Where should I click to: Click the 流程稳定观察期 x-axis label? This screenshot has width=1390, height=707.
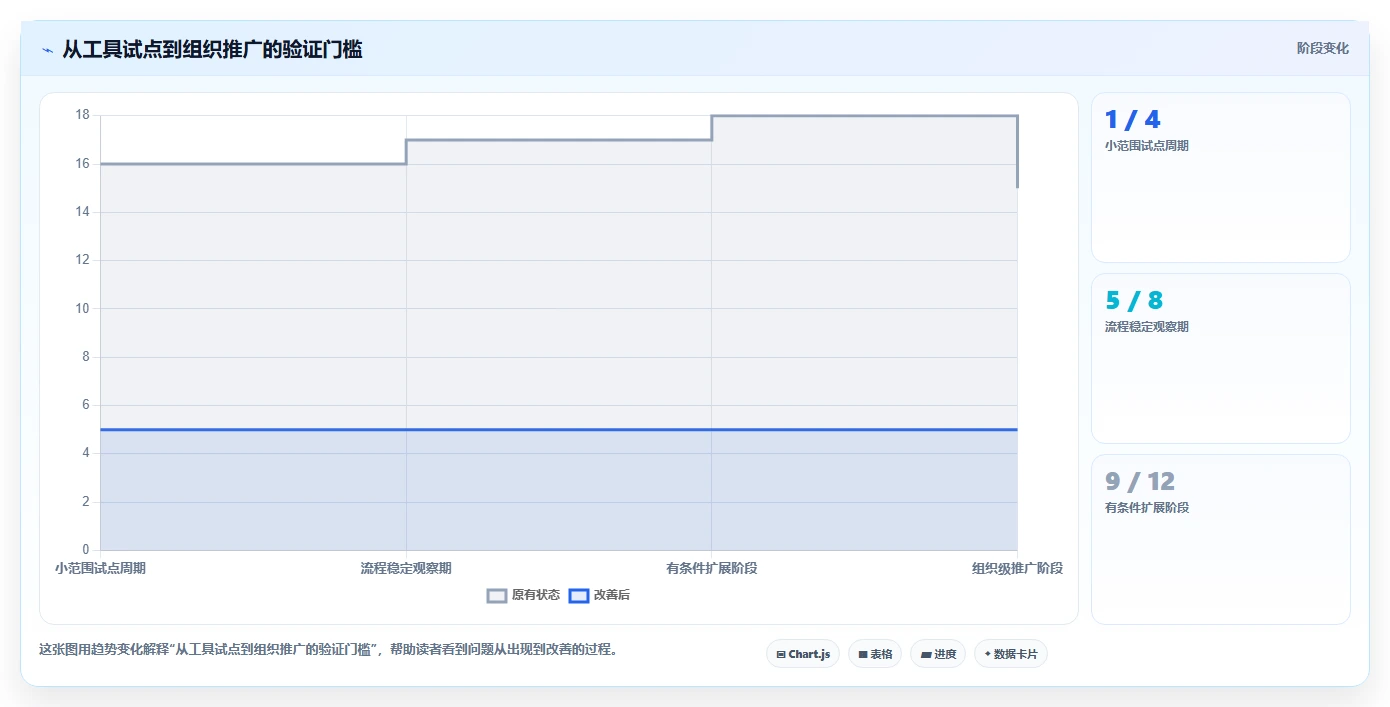click(406, 568)
